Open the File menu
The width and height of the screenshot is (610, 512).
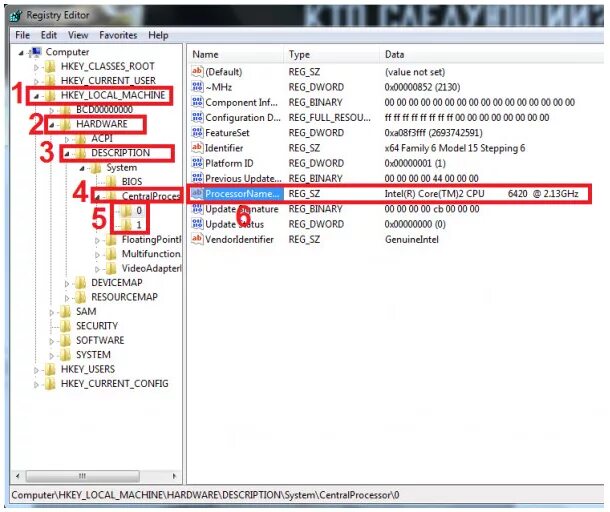(22, 35)
